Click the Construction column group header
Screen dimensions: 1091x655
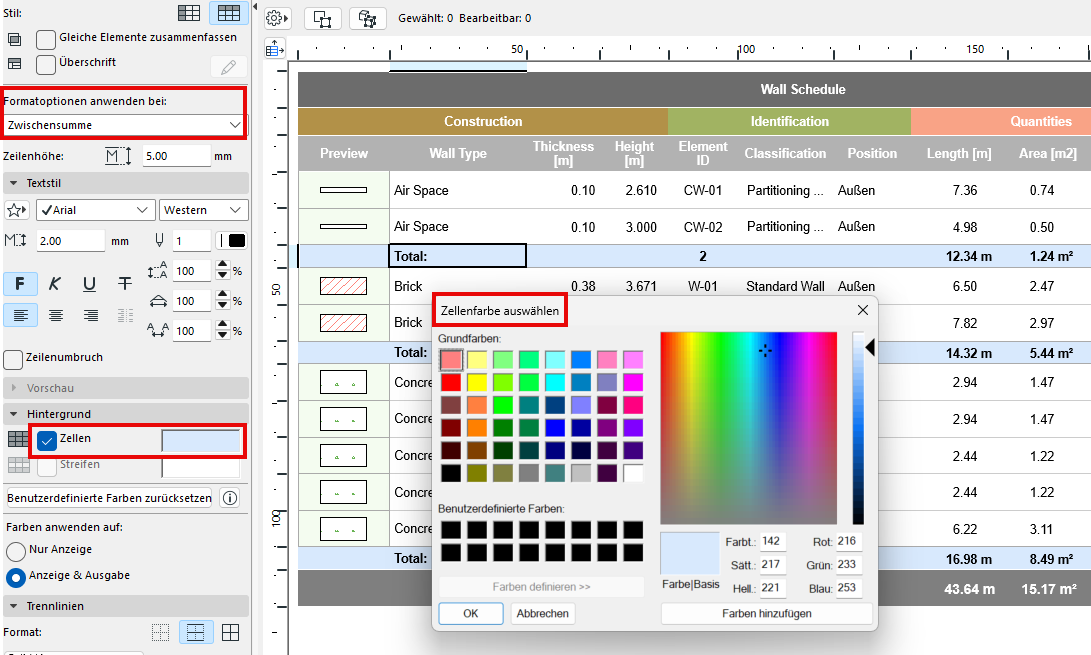coord(483,121)
